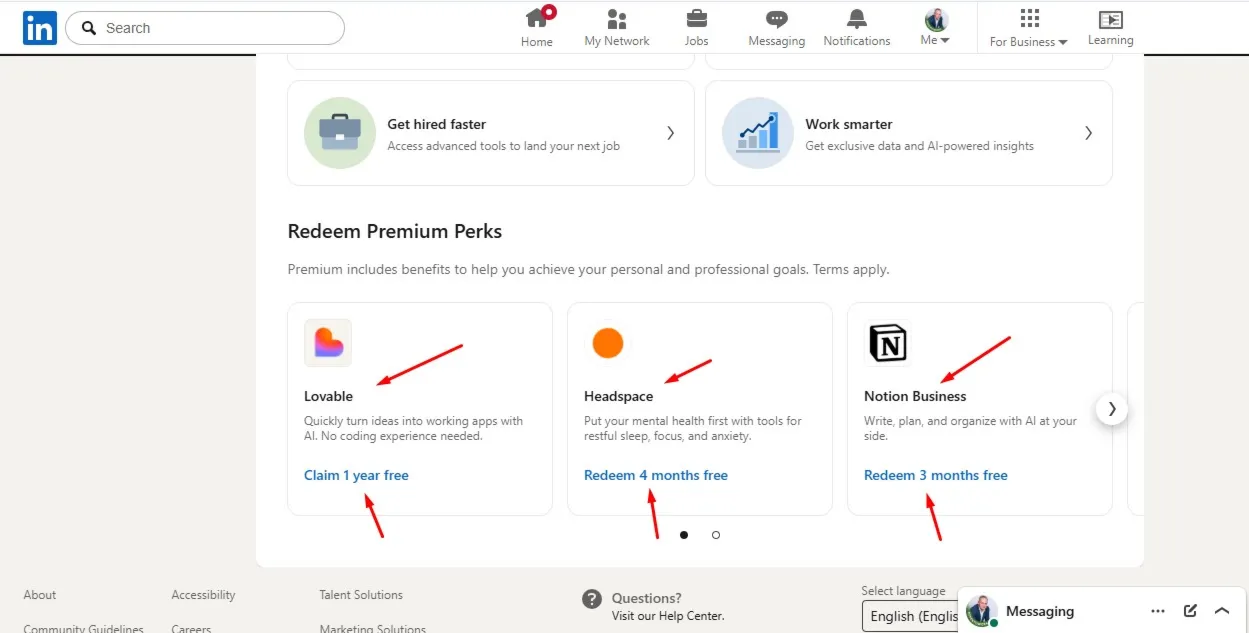Click the Get hired faster heading
1249x633 pixels.
[x=437, y=124]
